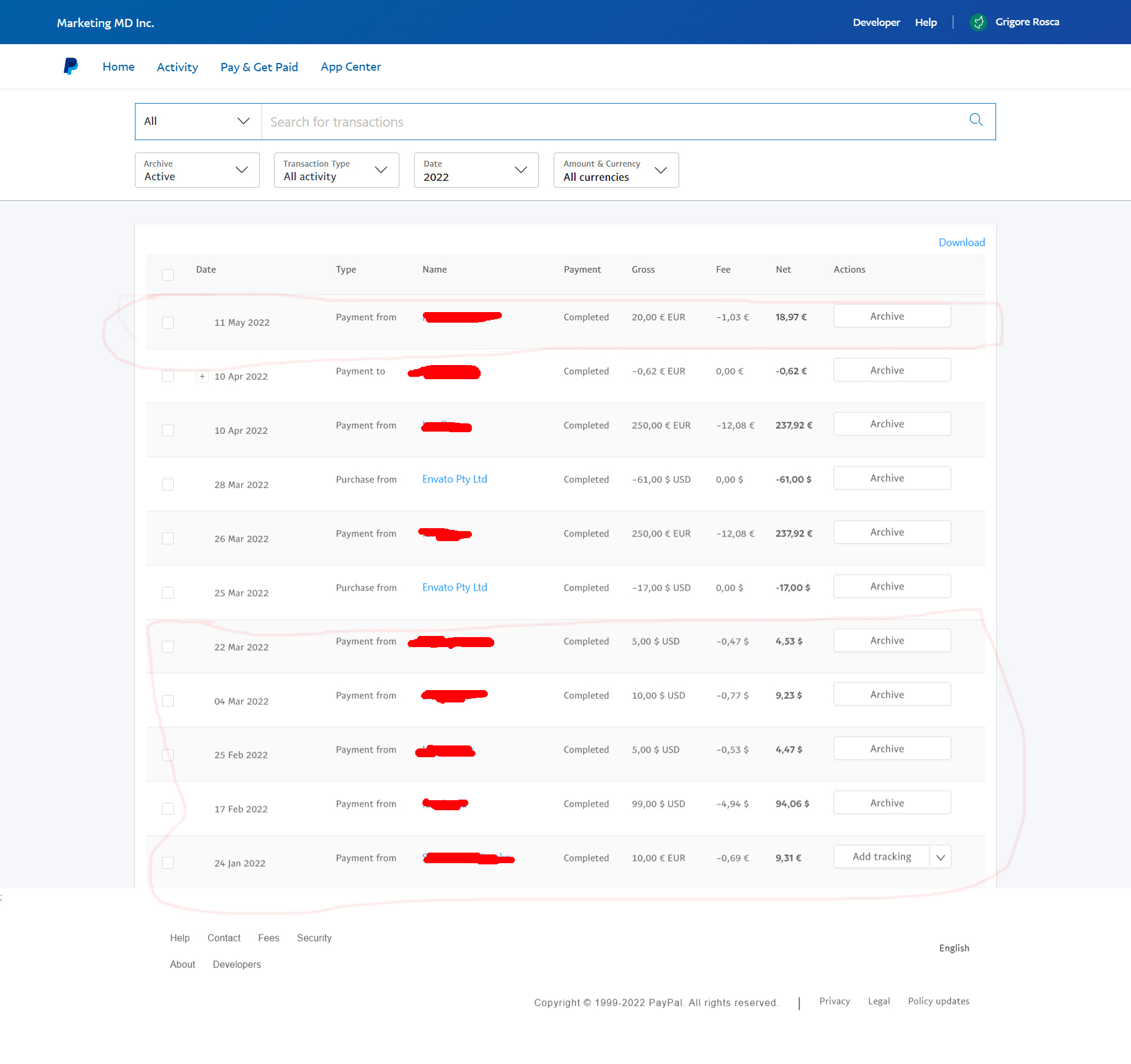Expand the 10 Apr 2022 row plus icon
1131x1064 pixels.
coord(202,376)
